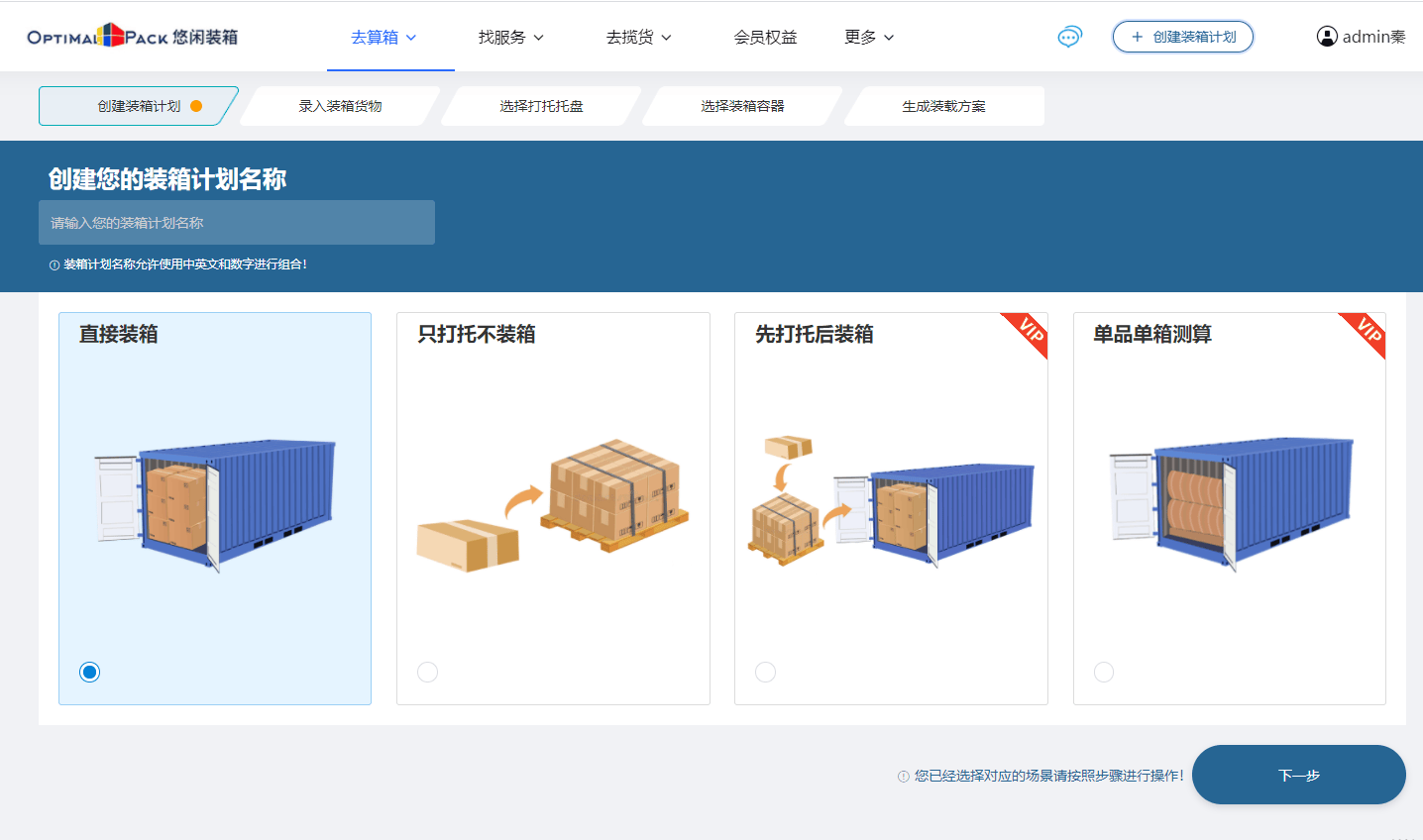Click the 创建装箱计划 button

(1182, 36)
